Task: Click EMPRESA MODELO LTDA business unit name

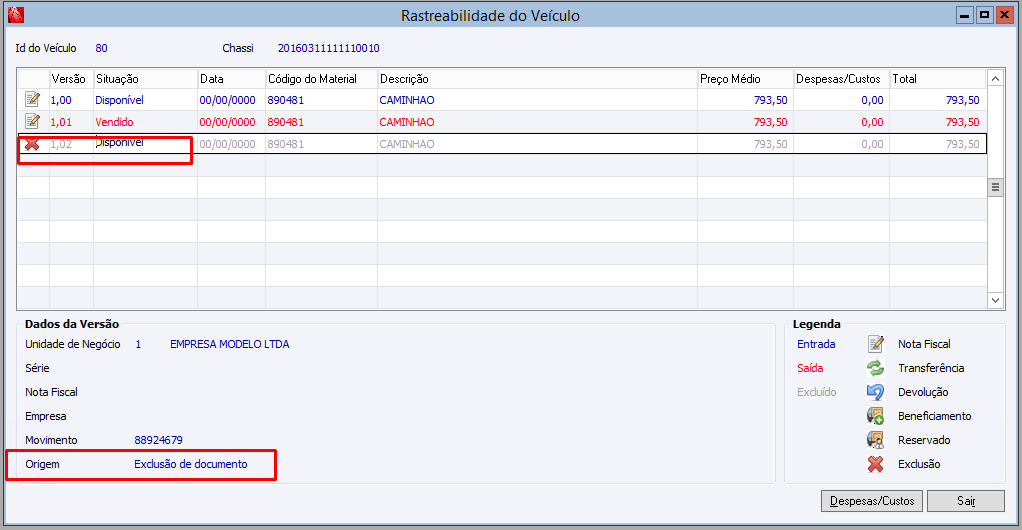Action: (x=229, y=344)
